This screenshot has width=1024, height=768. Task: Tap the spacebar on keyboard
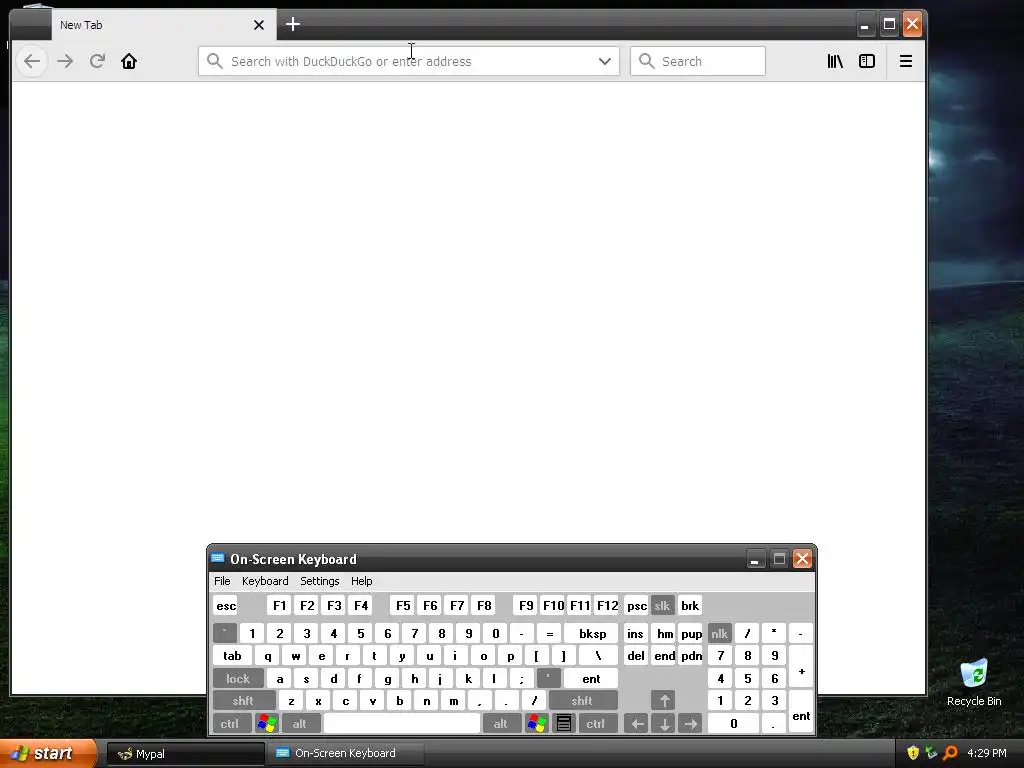402,724
